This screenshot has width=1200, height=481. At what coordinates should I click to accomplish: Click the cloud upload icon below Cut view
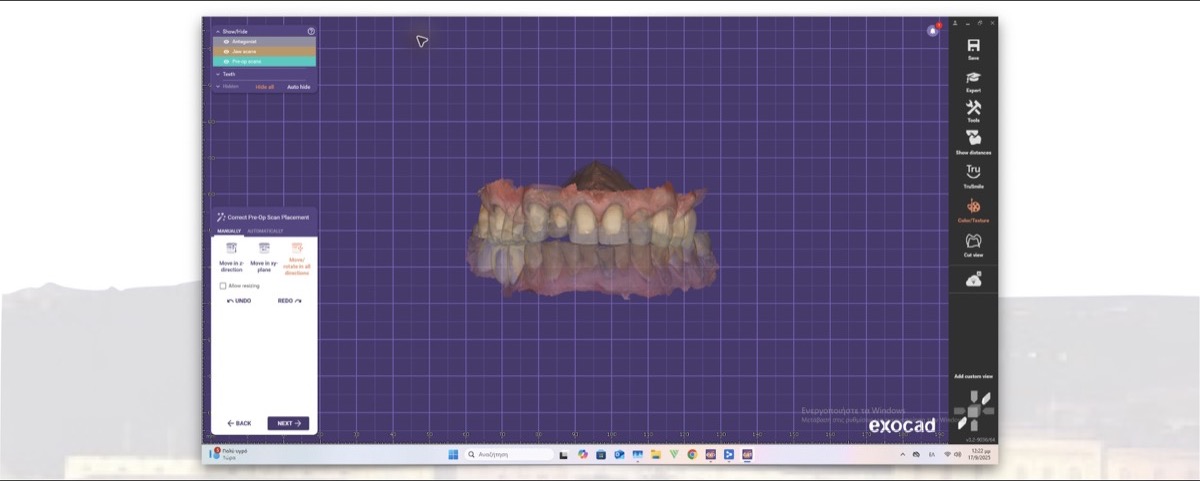(973, 281)
